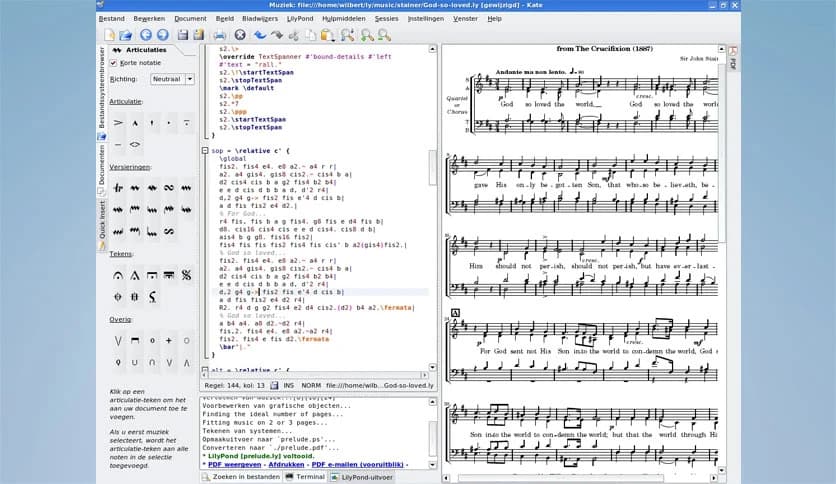This screenshot has width=836, height=484.
Task: Click the 'Afdrukken' link in output log
Action: coord(286,464)
